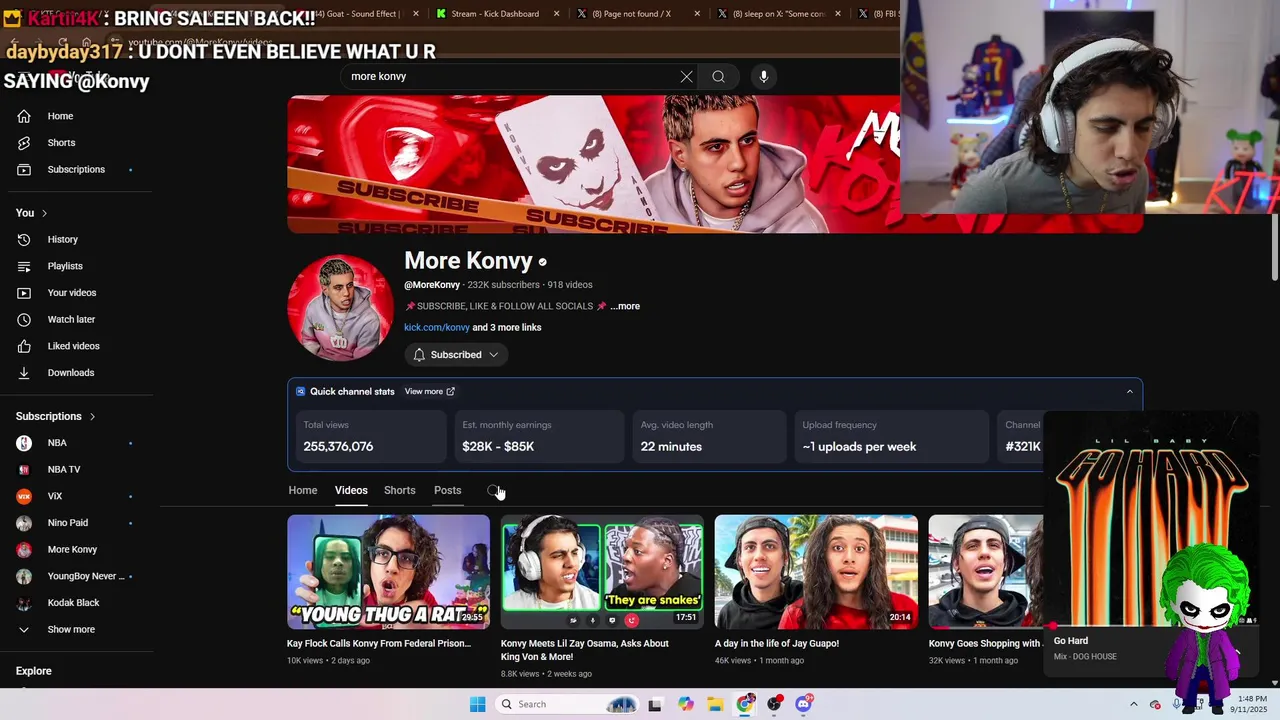Click View more in Quick channel stats
This screenshot has height=720, width=1280.
pos(429,392)
